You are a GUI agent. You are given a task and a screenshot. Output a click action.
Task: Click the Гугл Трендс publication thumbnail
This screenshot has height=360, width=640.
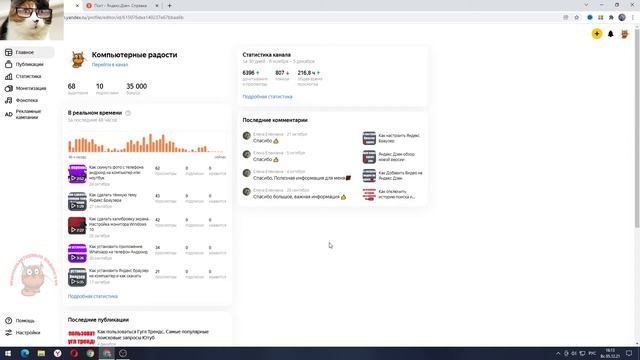[81, 337]
